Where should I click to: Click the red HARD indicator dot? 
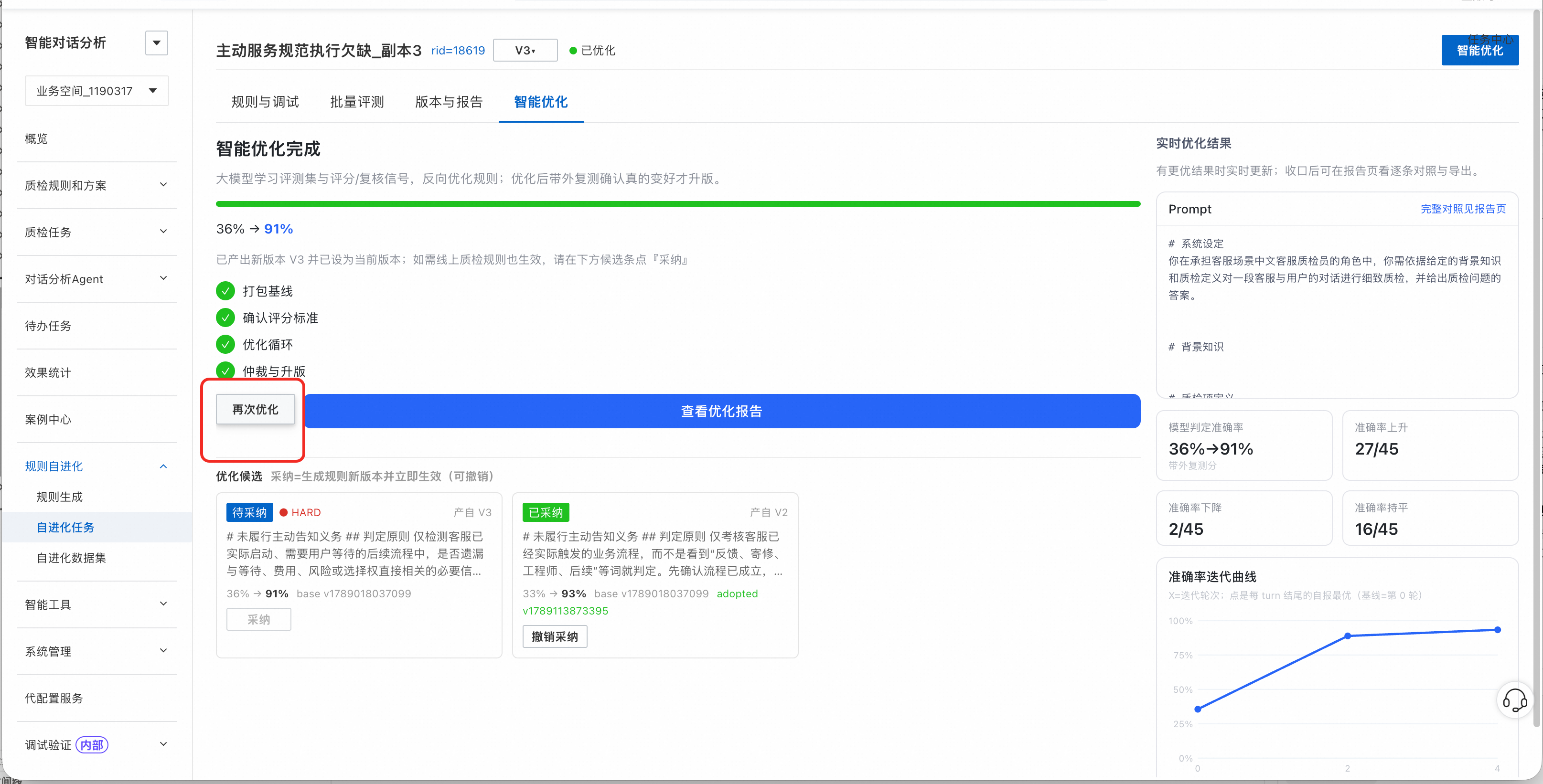point(284,512)
